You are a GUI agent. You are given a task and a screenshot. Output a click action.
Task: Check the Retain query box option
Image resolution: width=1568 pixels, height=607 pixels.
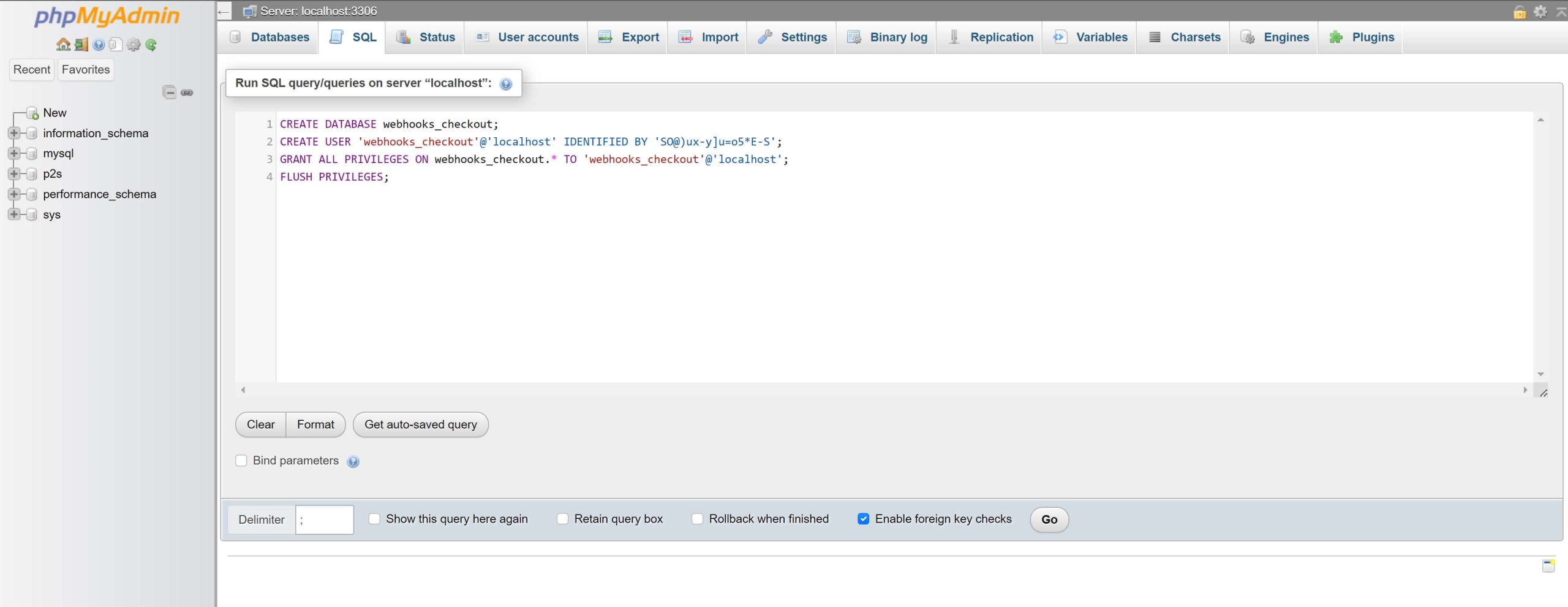[562, 519]
